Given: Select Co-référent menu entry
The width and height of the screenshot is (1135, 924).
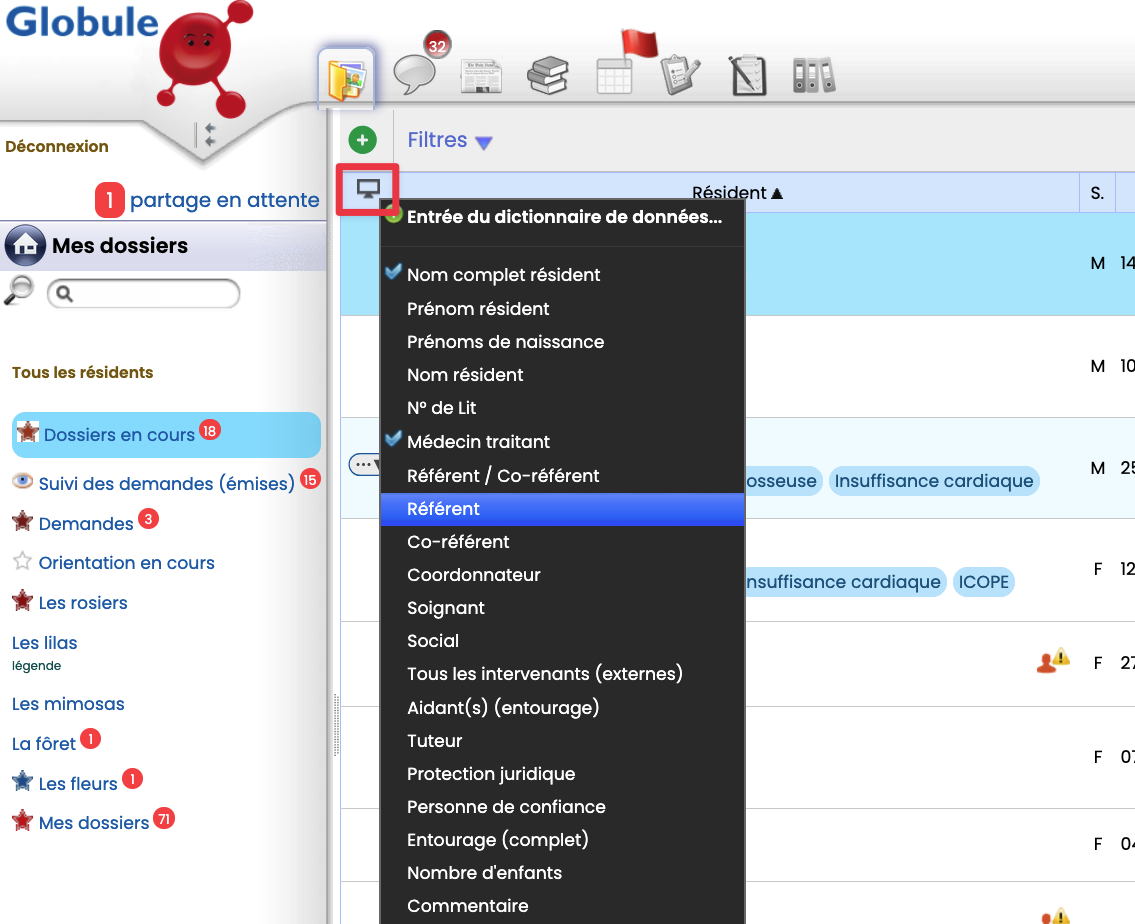Looking at the screenshot, I should point(458,542).
